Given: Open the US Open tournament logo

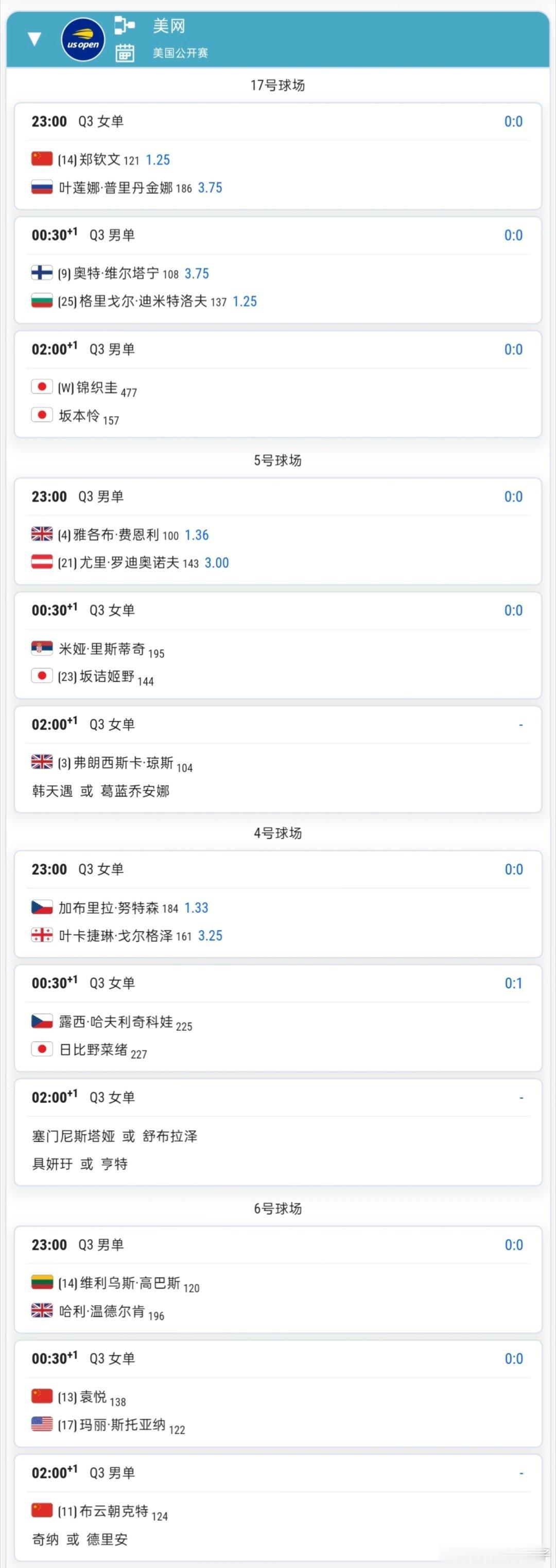Looking at the screenshot, I should tap(83, 40).
